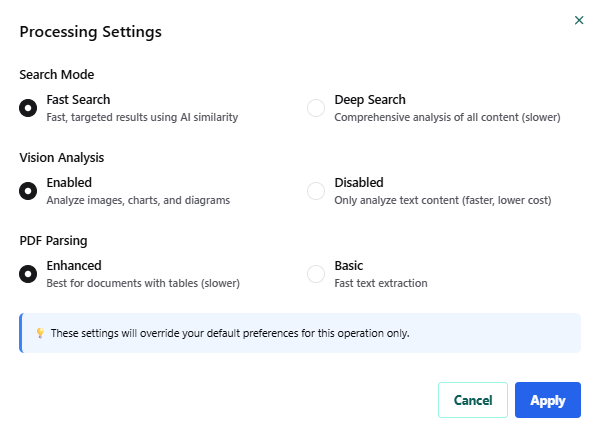Switch PDF Parsing to the Basic radio button
Image resolution: width=600 pixels, height=430 pixels.
pyautogui.click(x=316, y=274)
